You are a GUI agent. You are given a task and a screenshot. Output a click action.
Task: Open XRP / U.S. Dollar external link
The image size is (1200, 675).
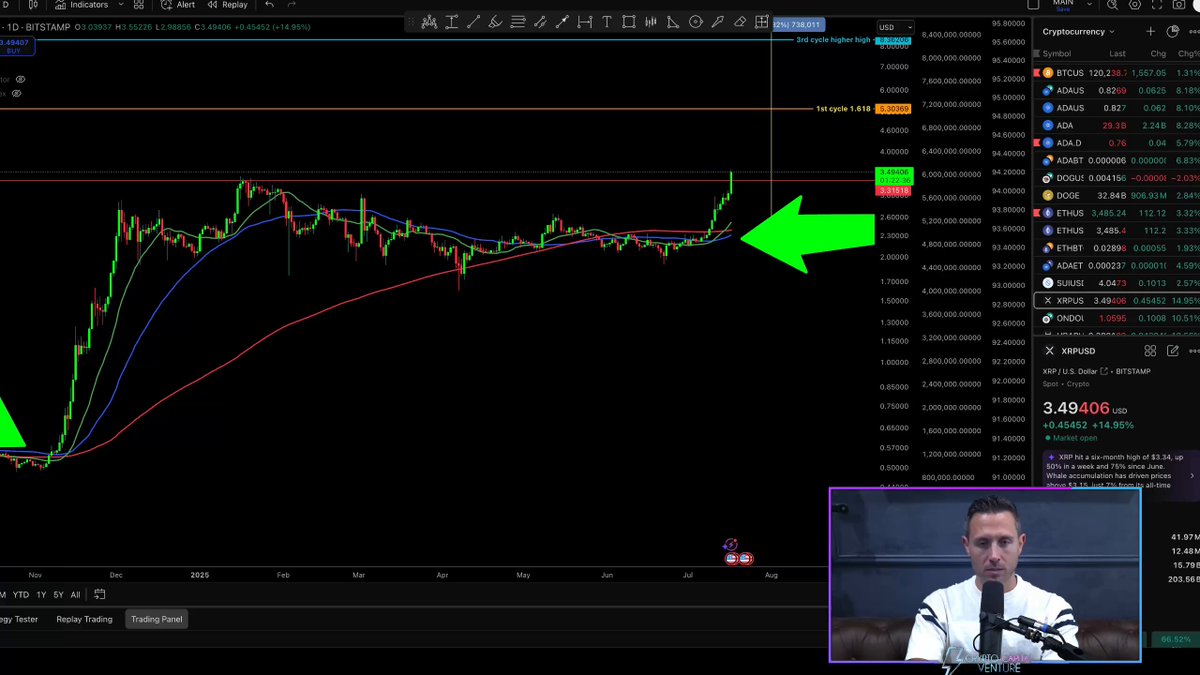[1105, 371]
